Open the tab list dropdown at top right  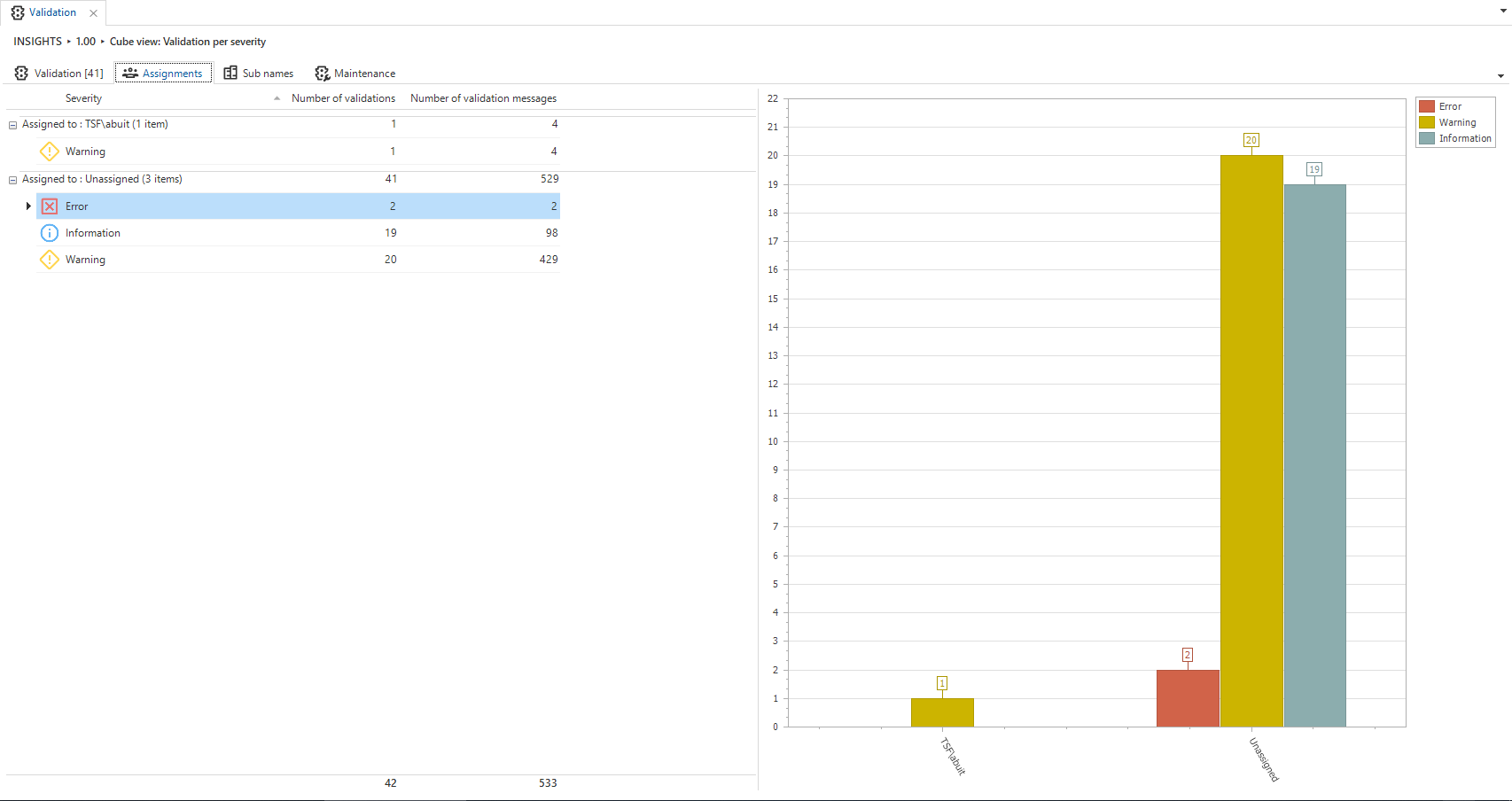pyautogui.click(x=1501, y=12)
